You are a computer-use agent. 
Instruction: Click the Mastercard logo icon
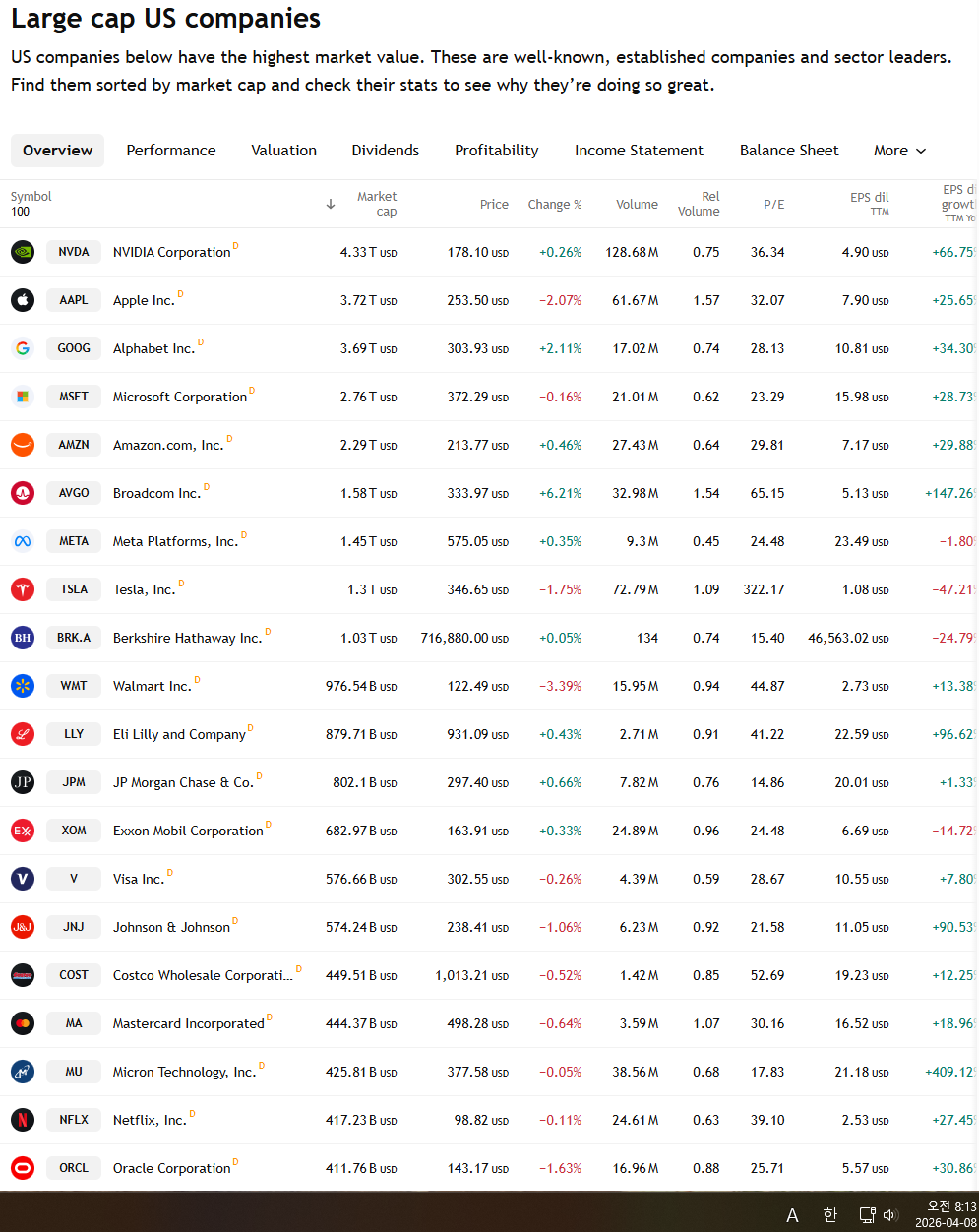23,1023
